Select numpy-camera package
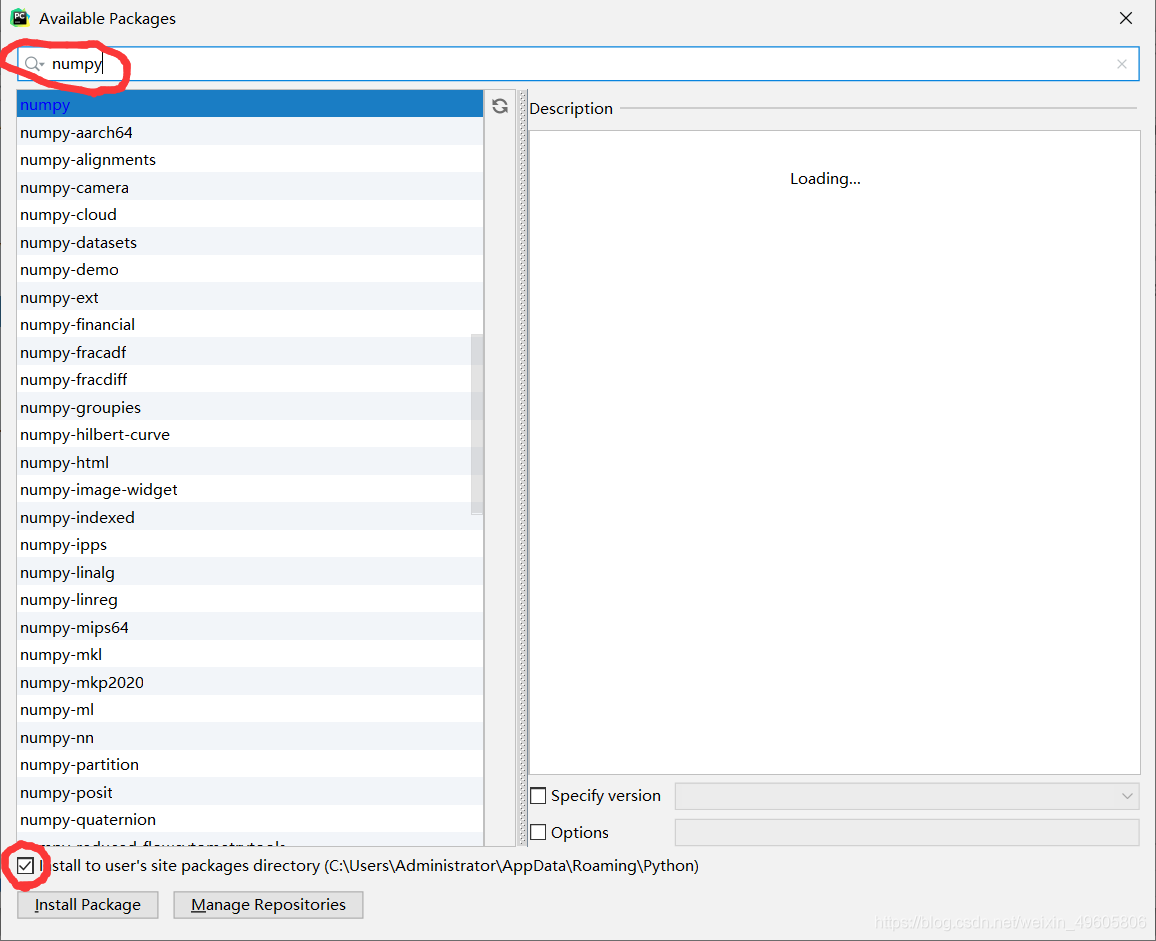The width and height of the screenshot is (1156, 941). [x=250, y=188]
